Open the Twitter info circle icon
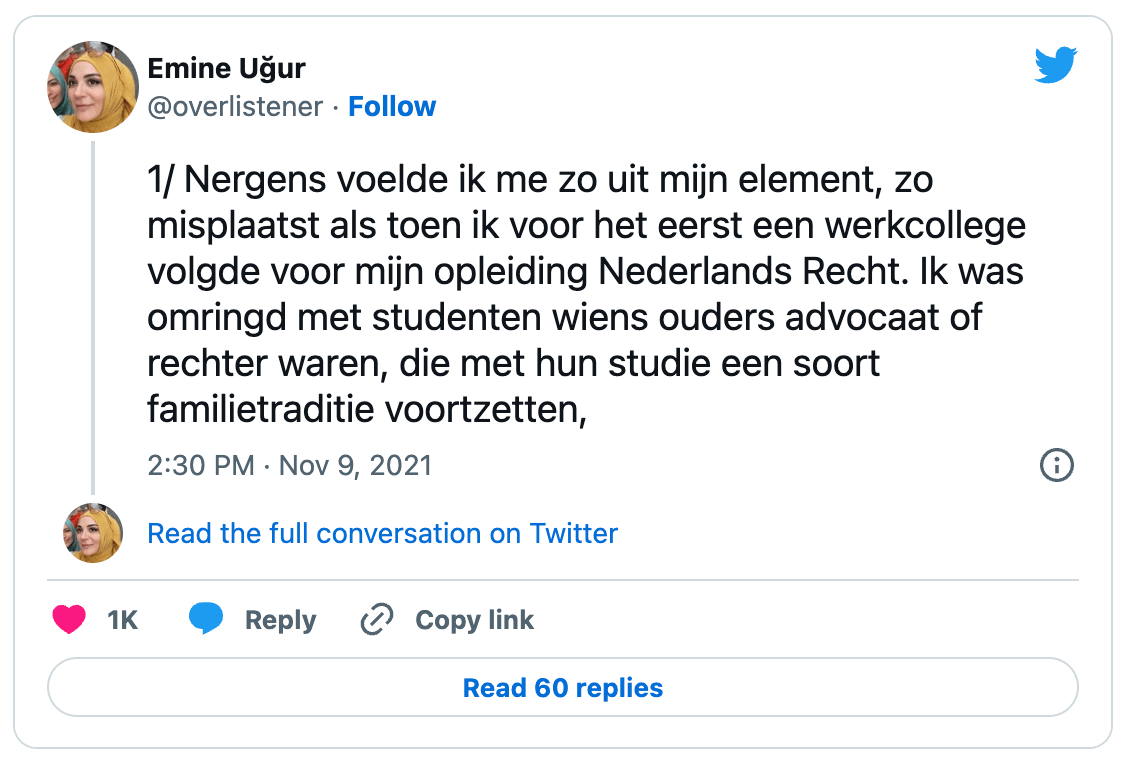 [x=1057, y=465]
